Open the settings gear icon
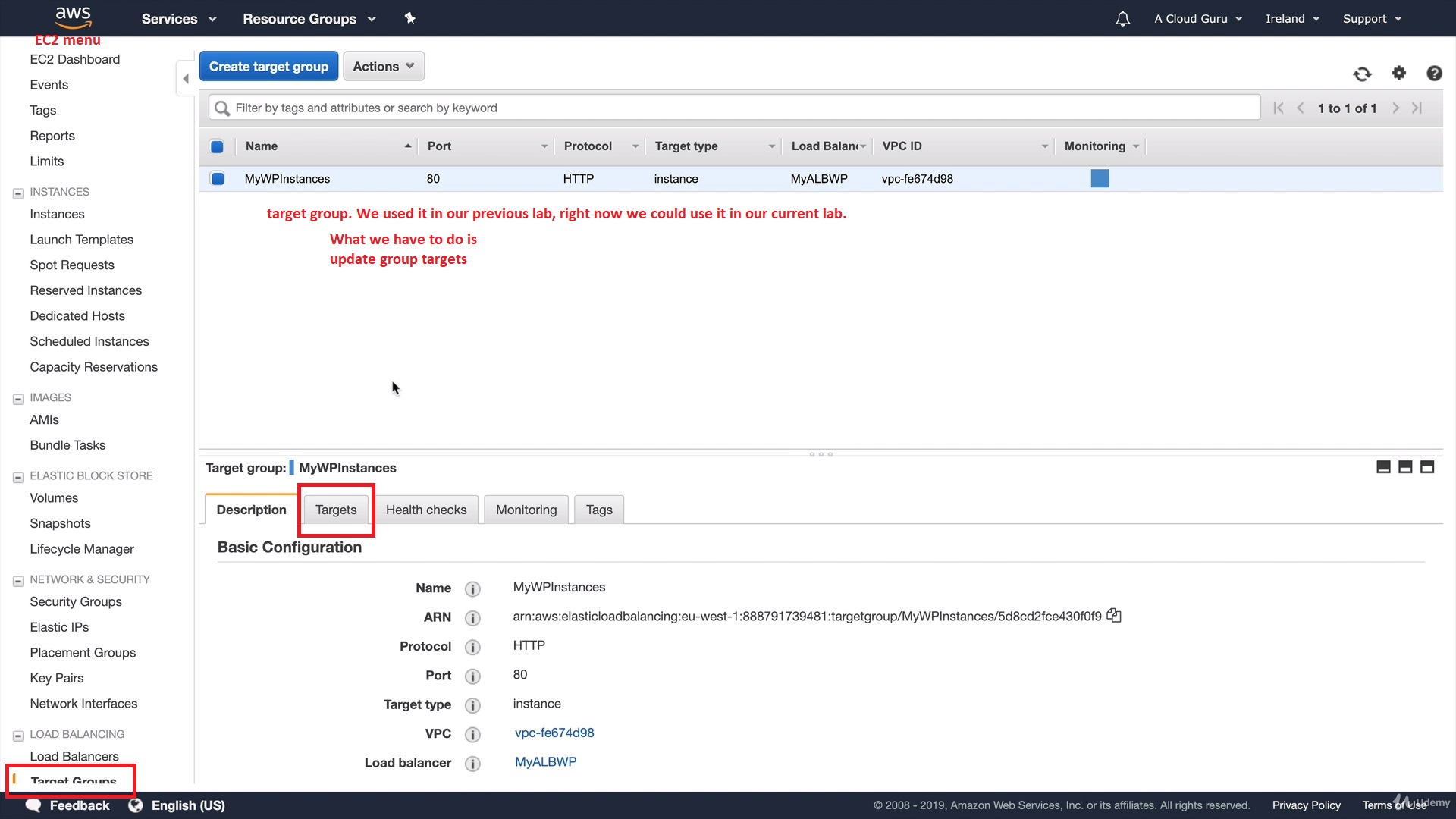This screenshot has width=1456, height=819. coord(1399,73)
